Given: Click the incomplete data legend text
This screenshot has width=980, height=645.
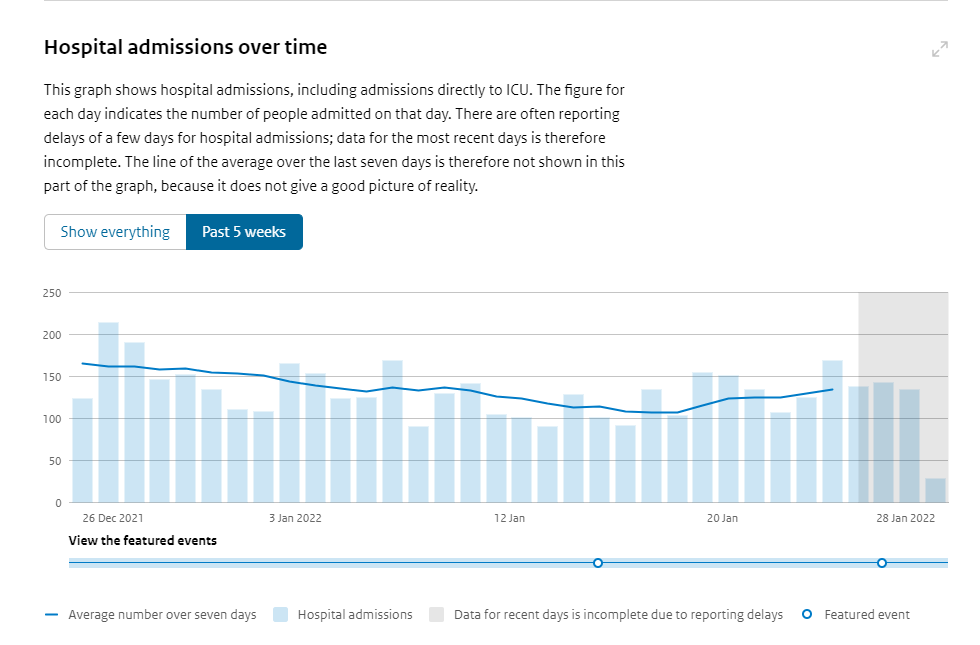Looking at the screenshot, I should [x=618, y=615].
